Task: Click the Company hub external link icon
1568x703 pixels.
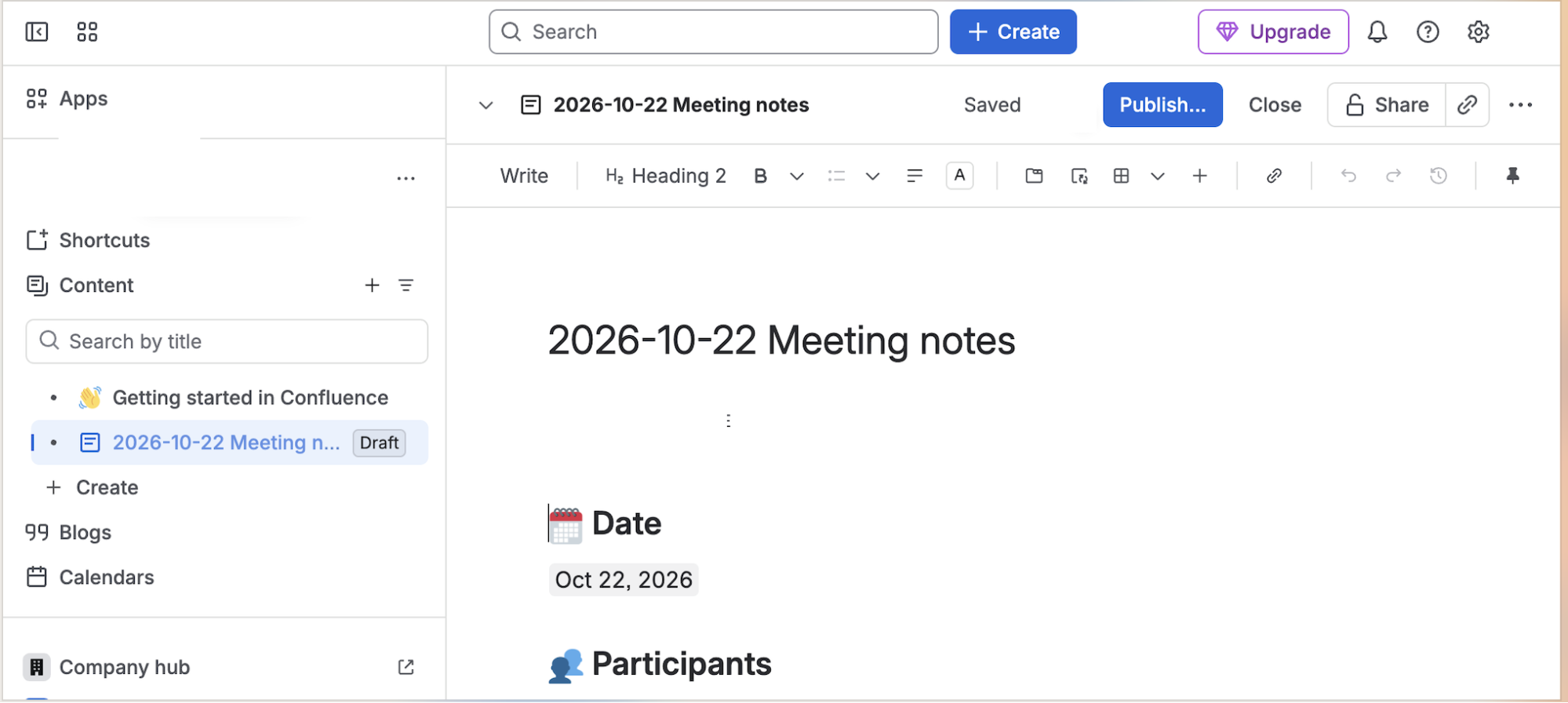Action: (x=406, y=667)
